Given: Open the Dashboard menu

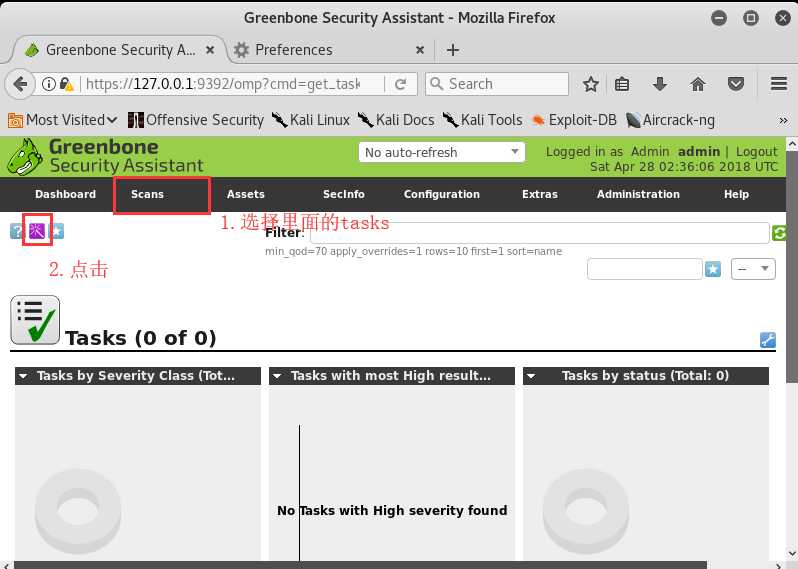Looking at the screenshot, I should [x=65, y=194].
